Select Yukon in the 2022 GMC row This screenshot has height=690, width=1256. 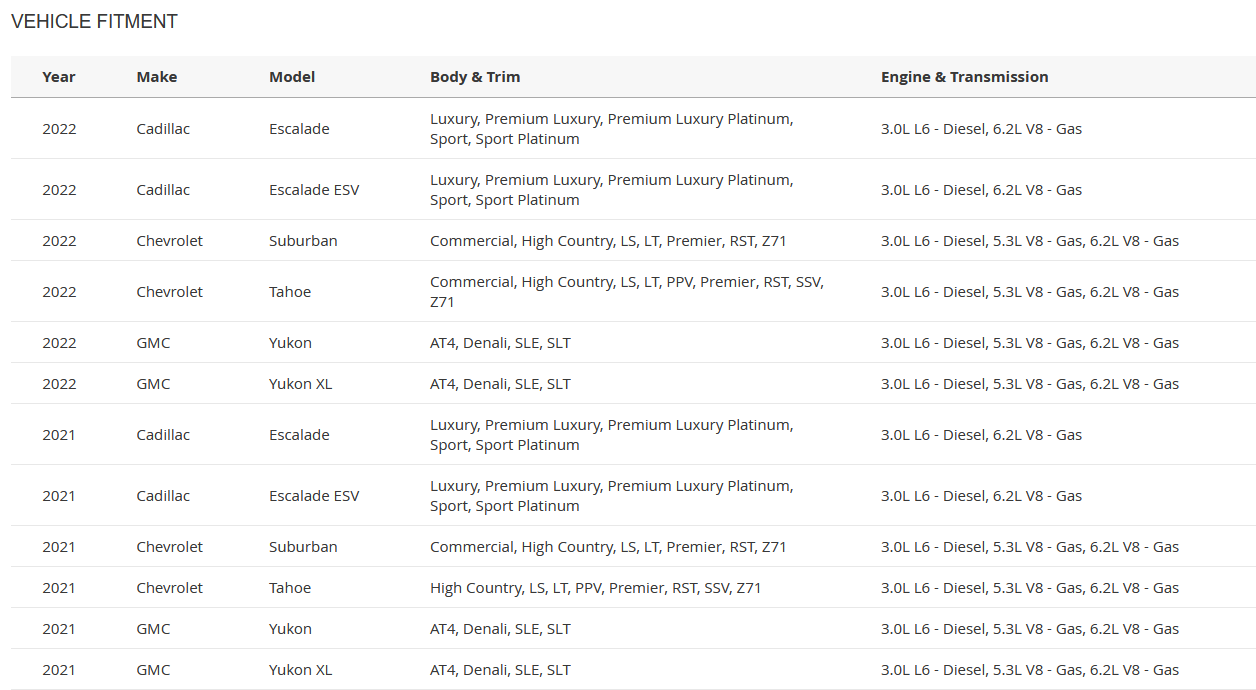[290, 343]
